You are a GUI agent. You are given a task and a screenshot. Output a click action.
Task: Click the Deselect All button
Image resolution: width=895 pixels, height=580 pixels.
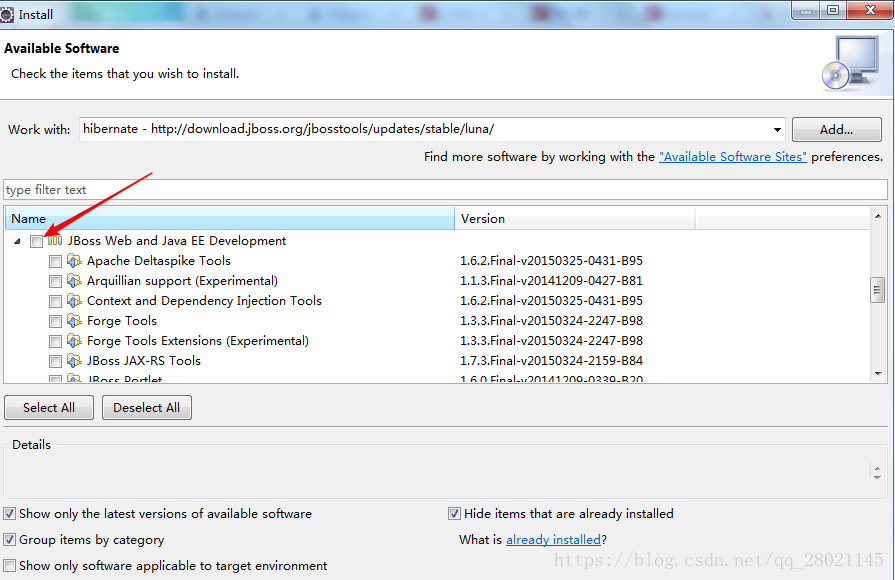point(147,408)
